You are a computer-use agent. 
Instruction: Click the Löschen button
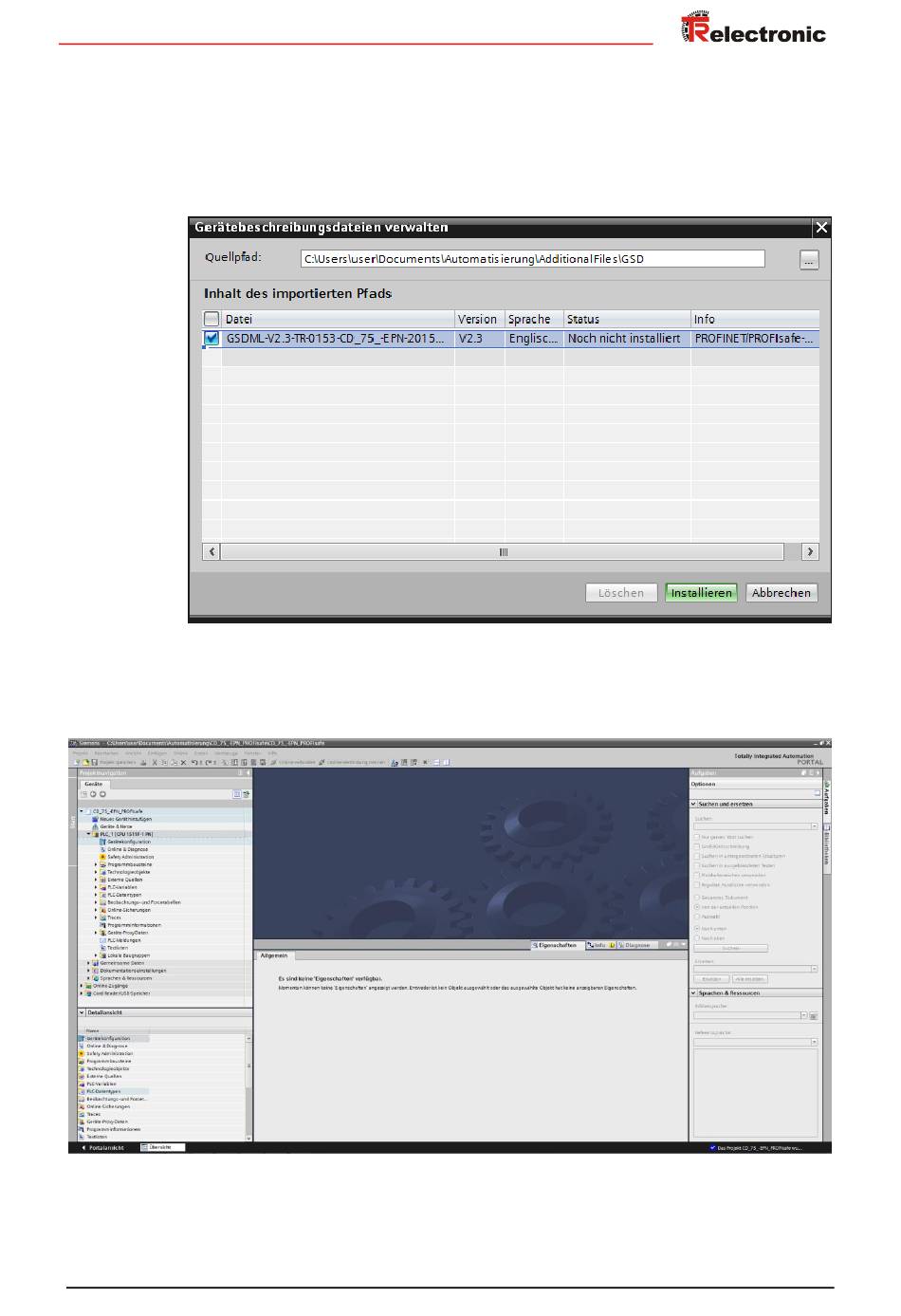point(621,593)
